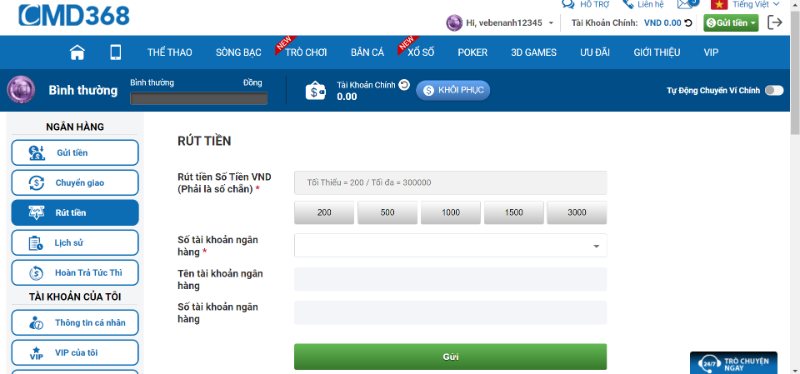Click the RÚT TIỀN heading

click(x=204, y=141)
